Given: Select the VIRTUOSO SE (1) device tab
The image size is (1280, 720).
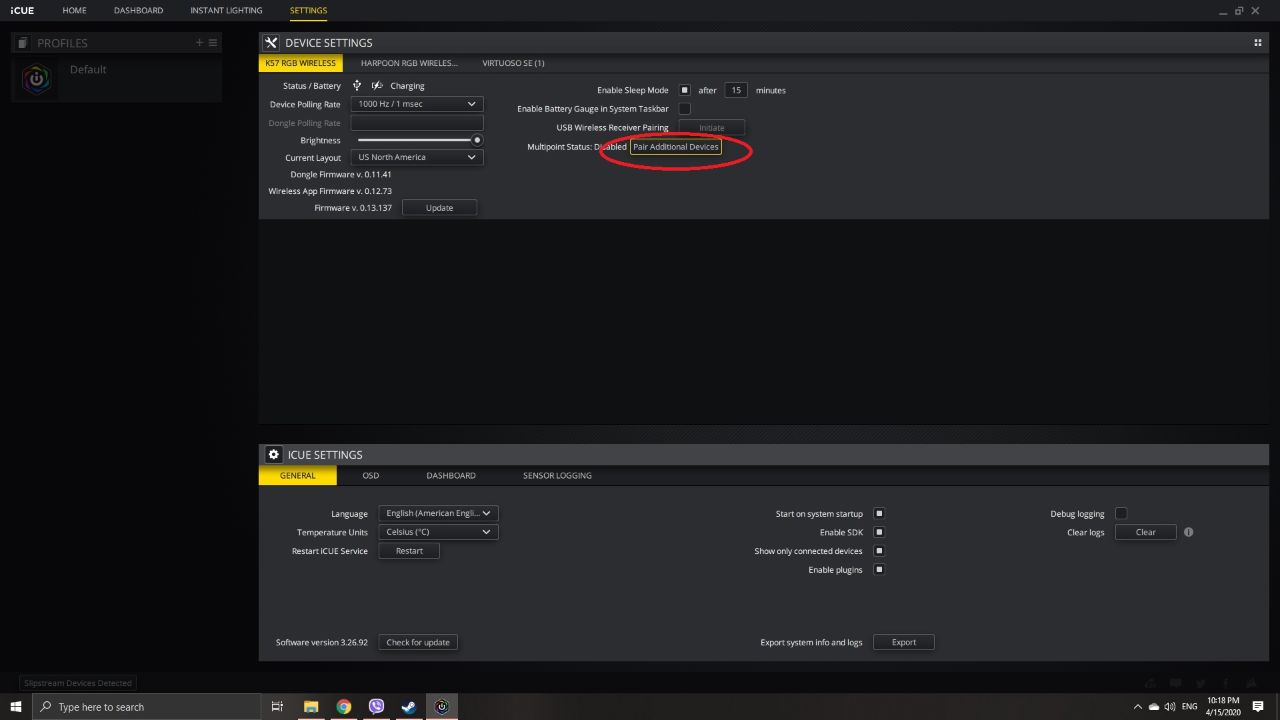Looking at the screenshot, I should (x=513, y=62).
